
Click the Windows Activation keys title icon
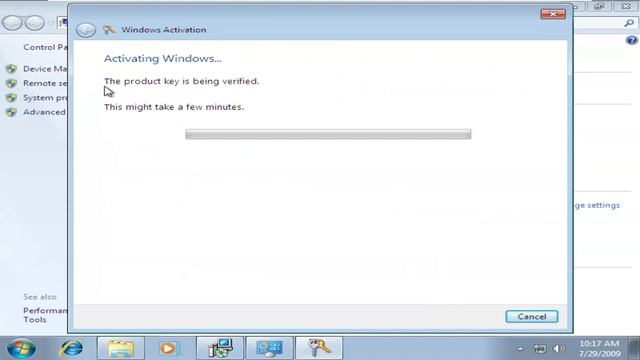tap(109, 30)
